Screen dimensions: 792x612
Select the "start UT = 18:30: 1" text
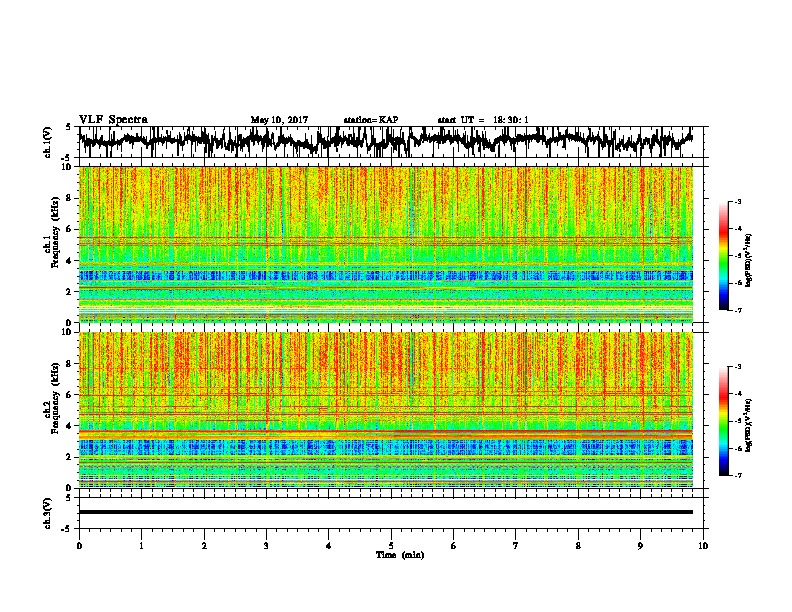[483, 120]
